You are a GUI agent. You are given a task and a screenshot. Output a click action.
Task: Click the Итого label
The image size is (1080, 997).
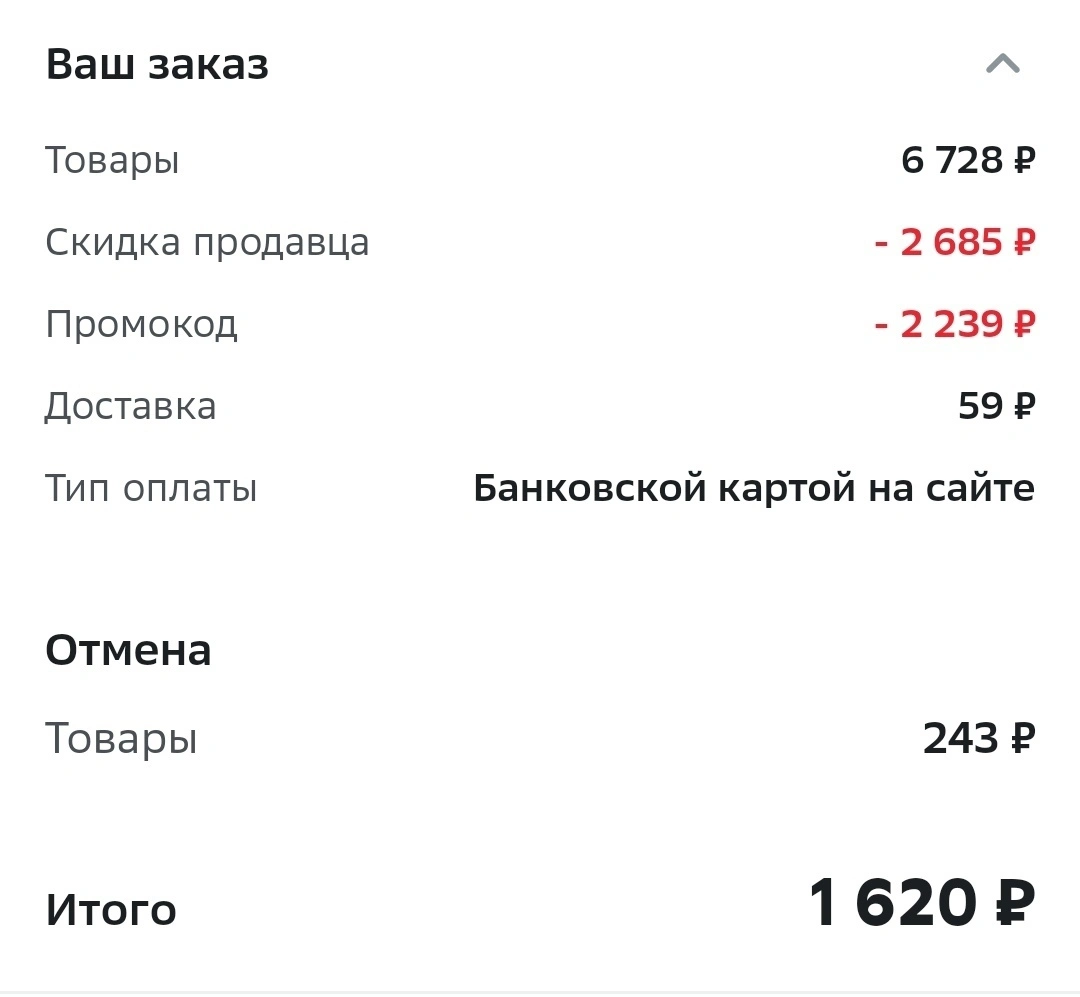pyautogui.click(x=111, y=909)
